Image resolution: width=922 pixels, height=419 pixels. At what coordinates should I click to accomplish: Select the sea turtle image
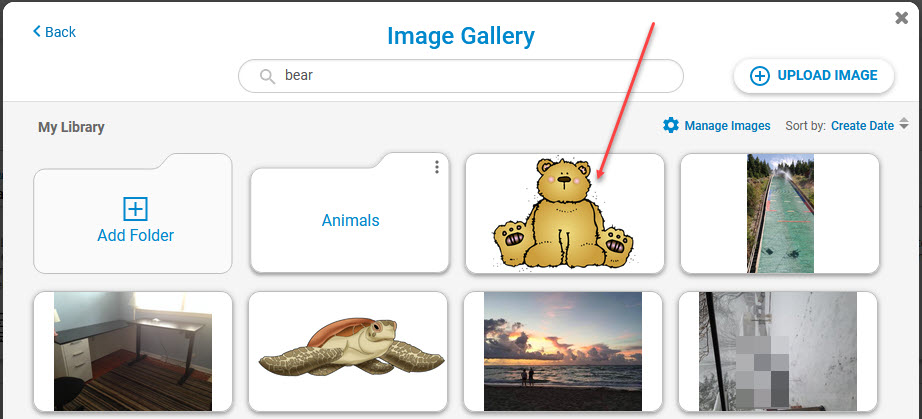point(347,350)
